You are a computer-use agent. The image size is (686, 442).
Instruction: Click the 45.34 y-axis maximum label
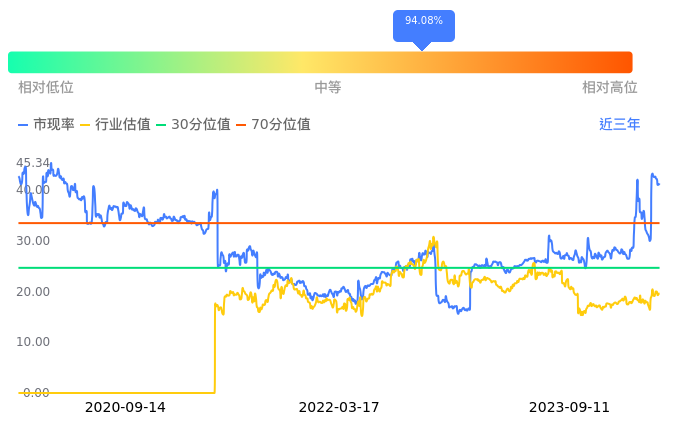33,163
